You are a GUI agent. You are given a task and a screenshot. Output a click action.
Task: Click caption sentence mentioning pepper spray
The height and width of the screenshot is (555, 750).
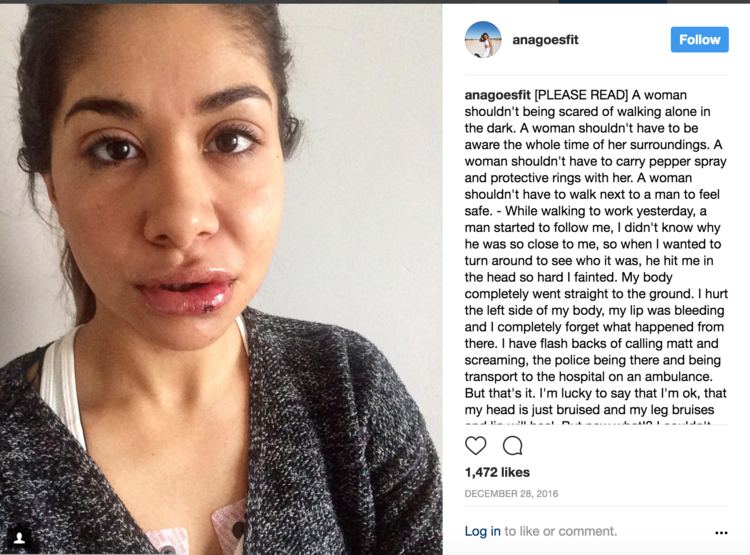click(x=596, y=161)
